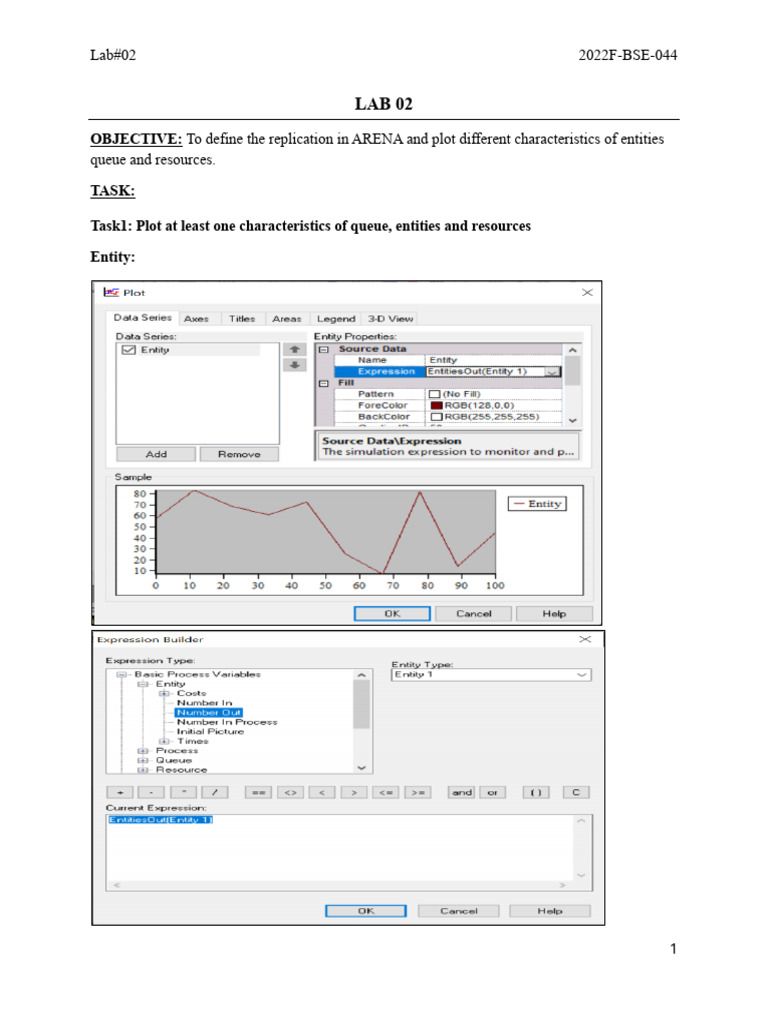Select Number In tree item
Viewport: 768px width, 1024px height.
204,703
